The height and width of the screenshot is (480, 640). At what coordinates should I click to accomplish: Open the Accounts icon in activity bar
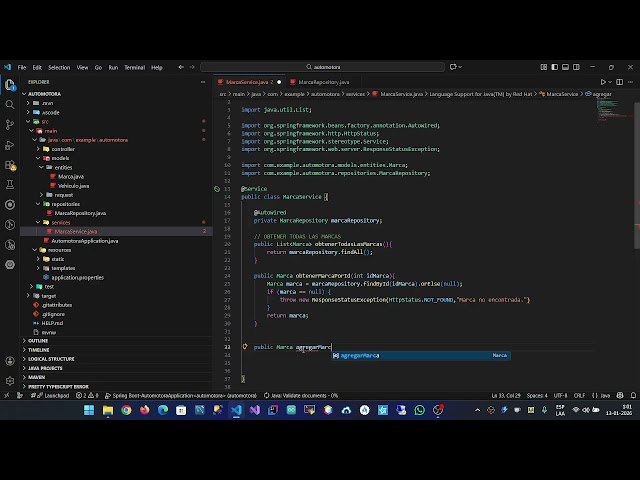(10, 361)
